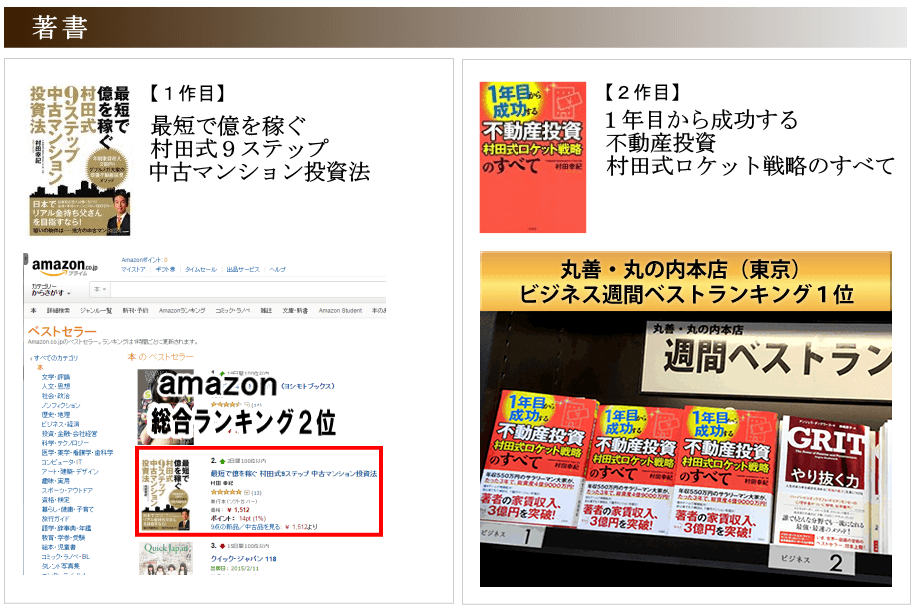This screenshot has height=616, width=916.
Task: Click the rank 2 book cover thumbnail
Action: [x=166, y=494]
